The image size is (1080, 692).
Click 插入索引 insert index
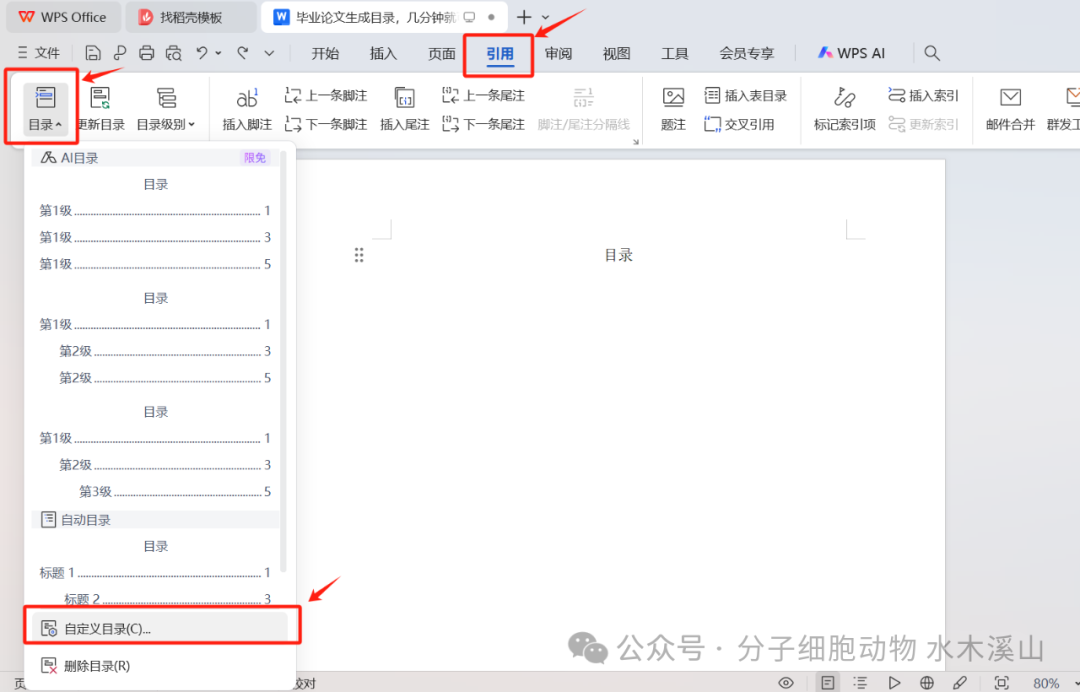923,95
